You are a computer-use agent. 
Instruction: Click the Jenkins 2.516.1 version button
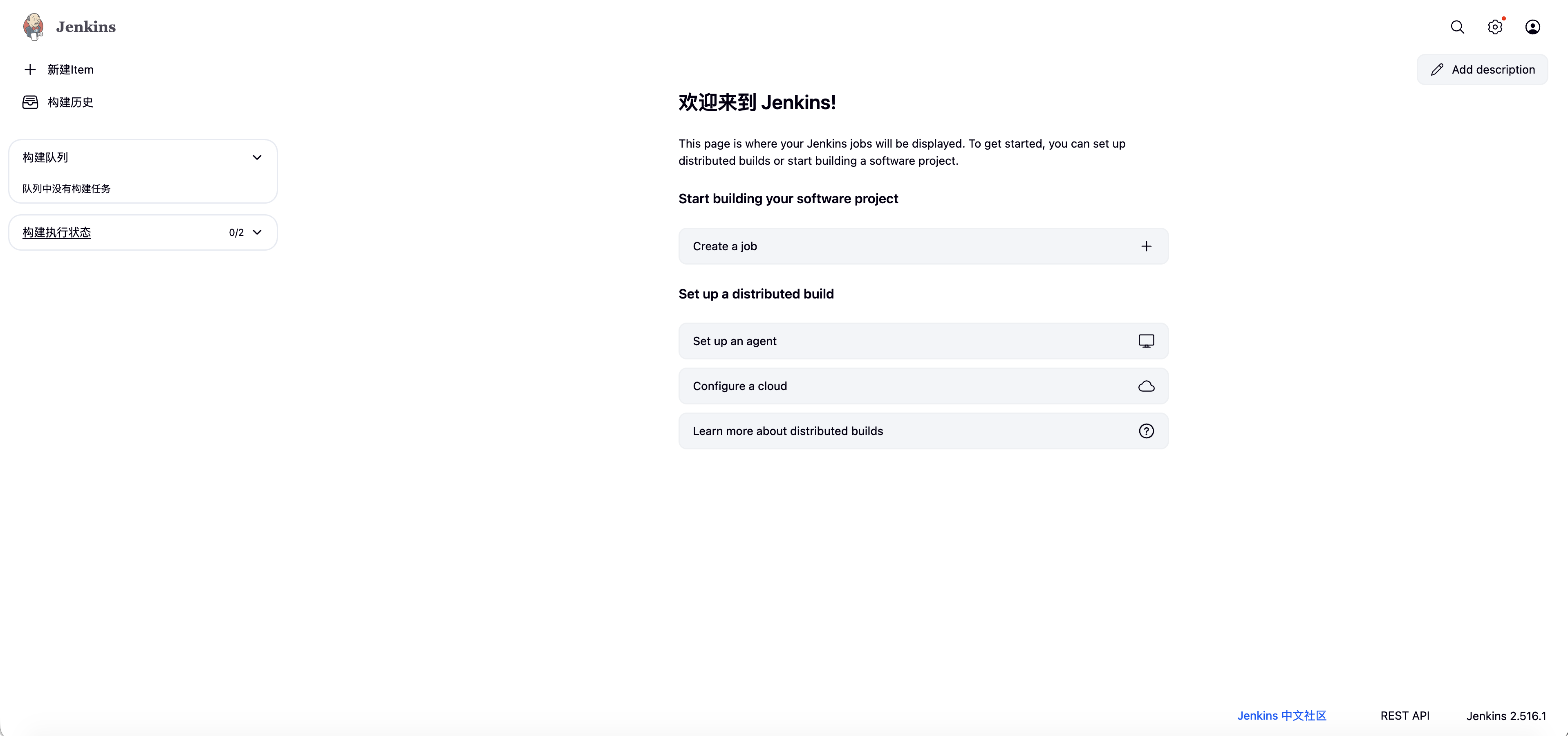(x=1506, y=715)
